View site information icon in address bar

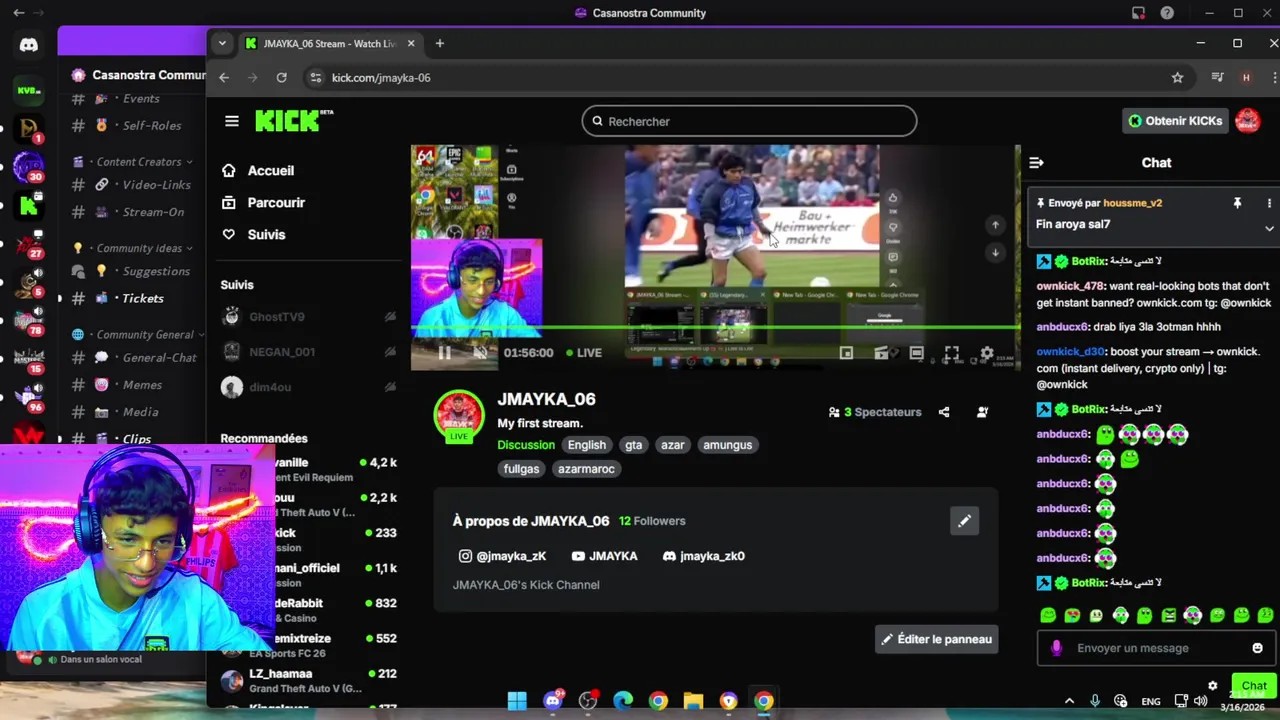(x=316, y=77)
